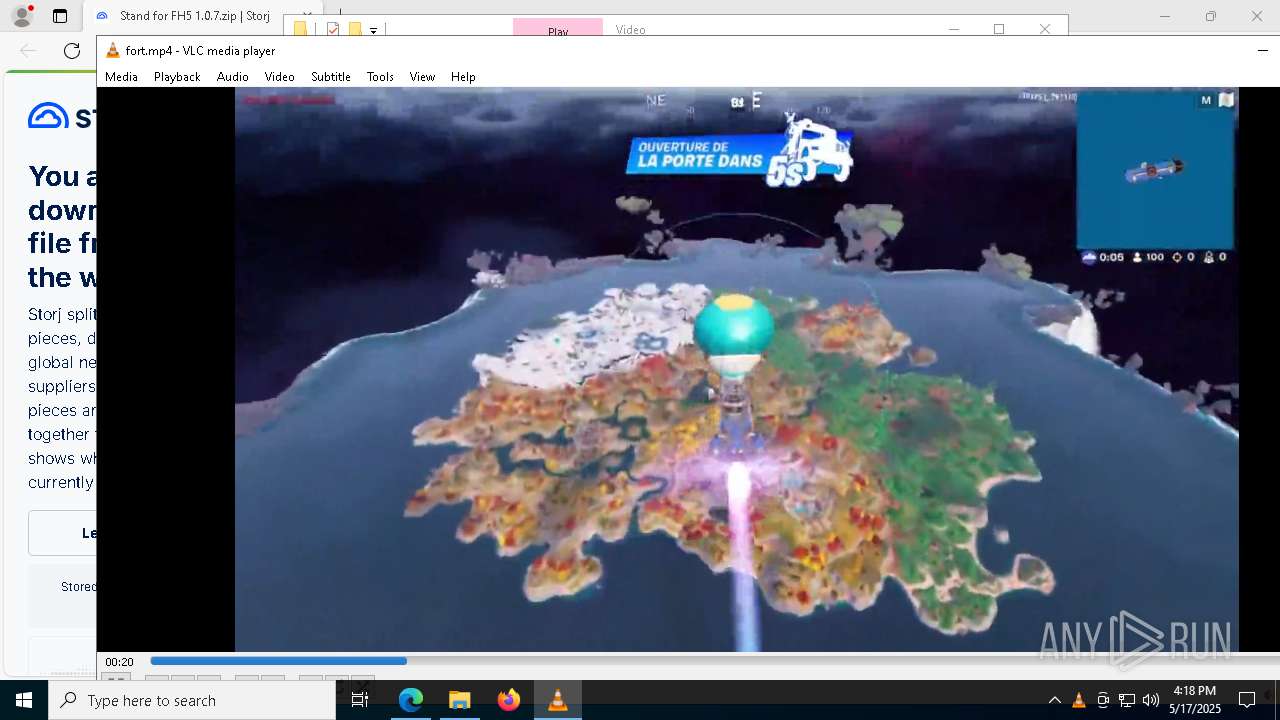Click the New folder icon in File Explorer title bar
The height and width of the screenshot is (720, 1280).
pyautogui.click(x=354, y=29)
